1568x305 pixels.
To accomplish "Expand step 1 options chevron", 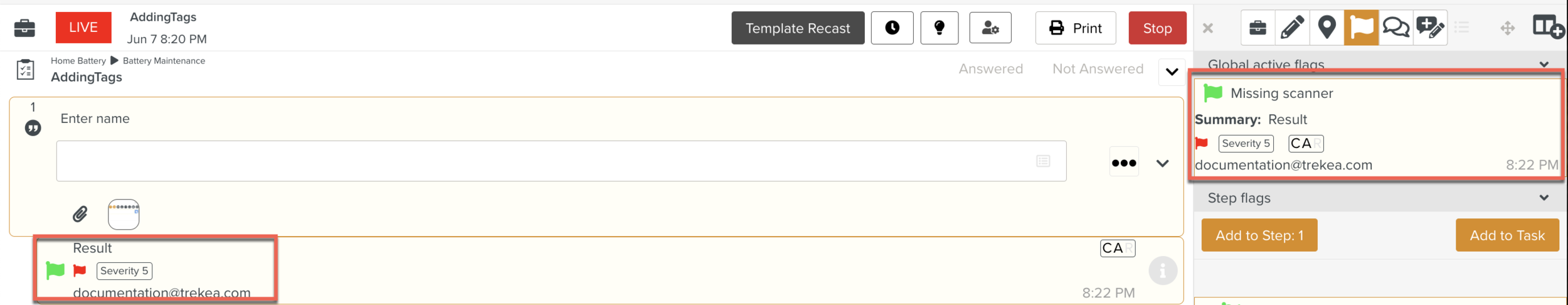I will pyautogui.click(x=1162, y=164).
